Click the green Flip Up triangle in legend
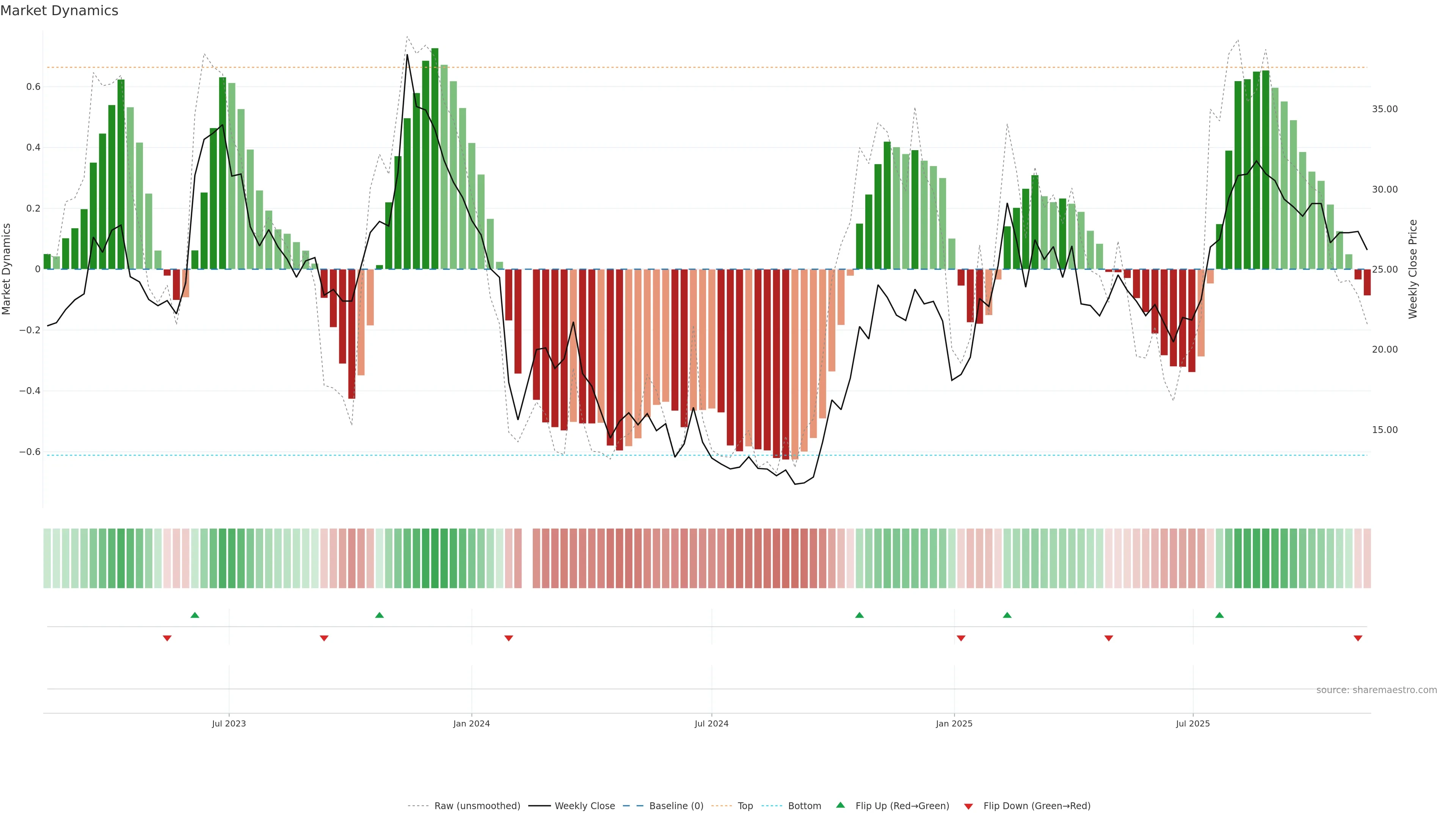 [841, 805]
